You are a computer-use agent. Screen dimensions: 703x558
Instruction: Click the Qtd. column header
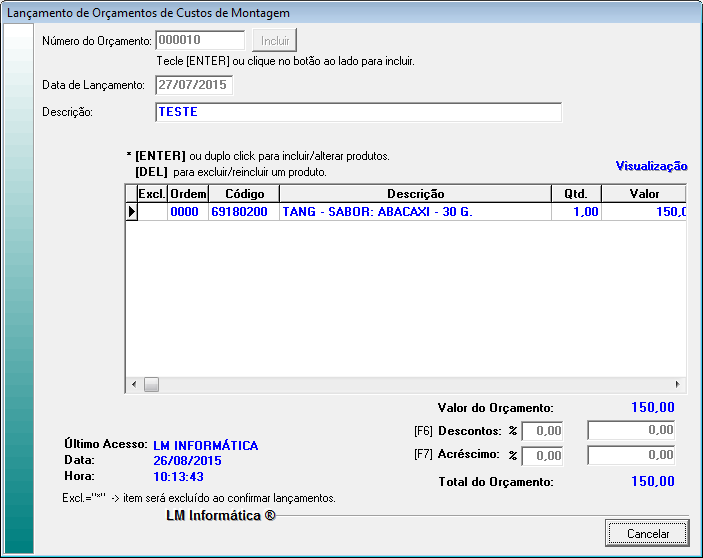[x=576, y=194]
